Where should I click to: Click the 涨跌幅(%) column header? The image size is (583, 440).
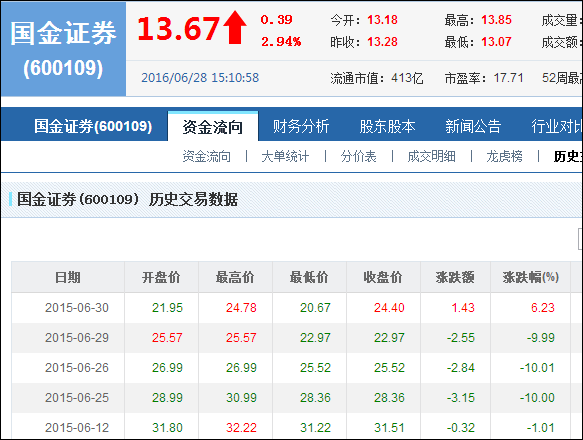[531, 277]
